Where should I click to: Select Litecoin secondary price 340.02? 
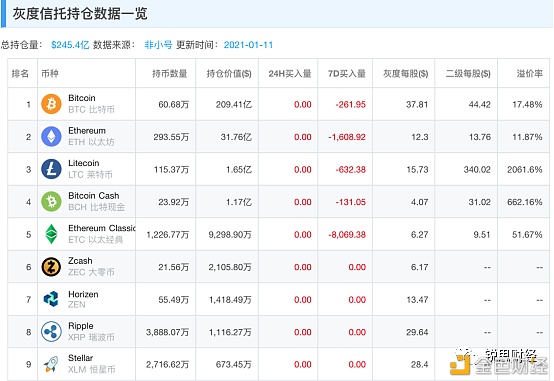click(x=477, y=170)
